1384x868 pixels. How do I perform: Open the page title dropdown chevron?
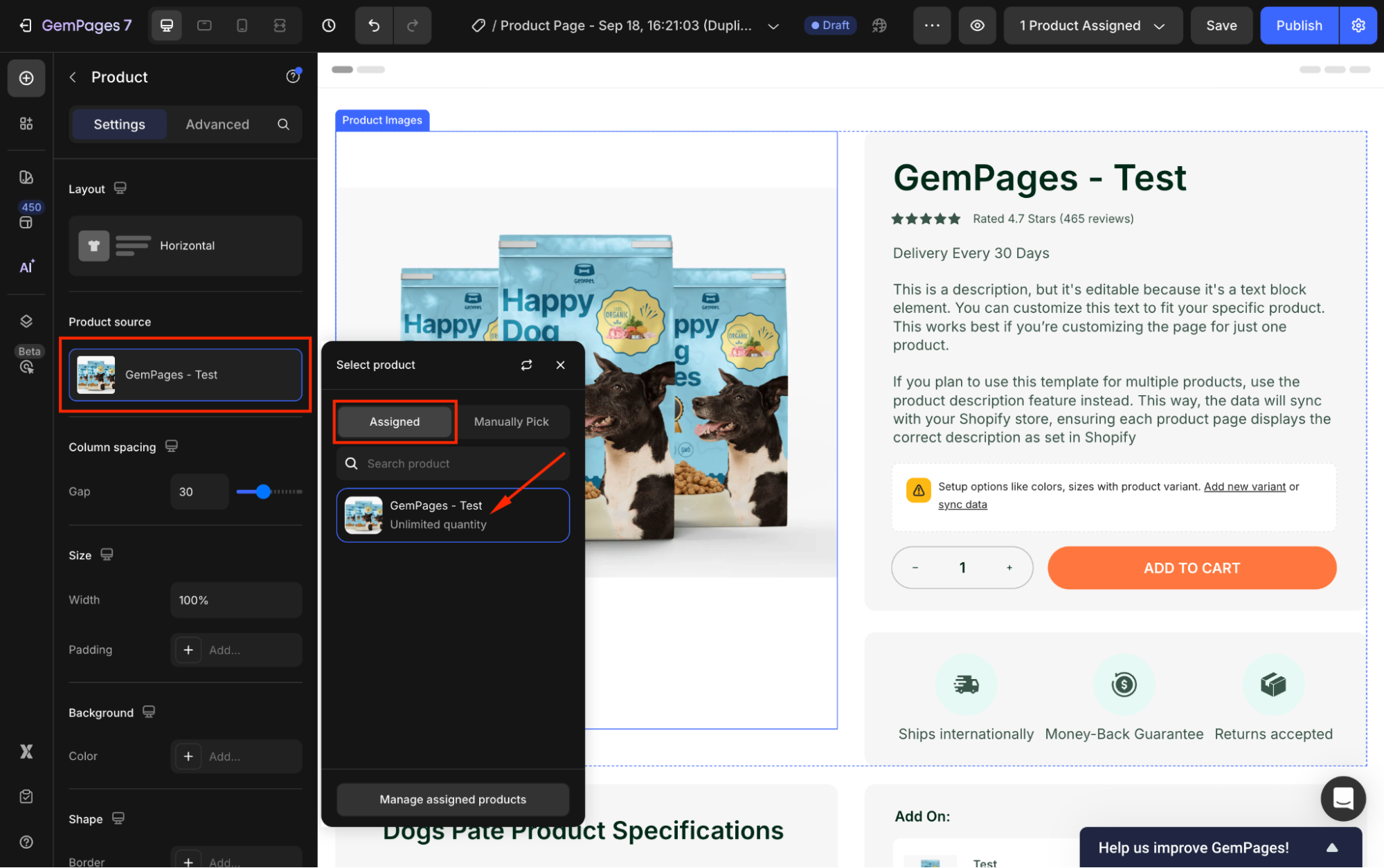[x=773, y=26]
